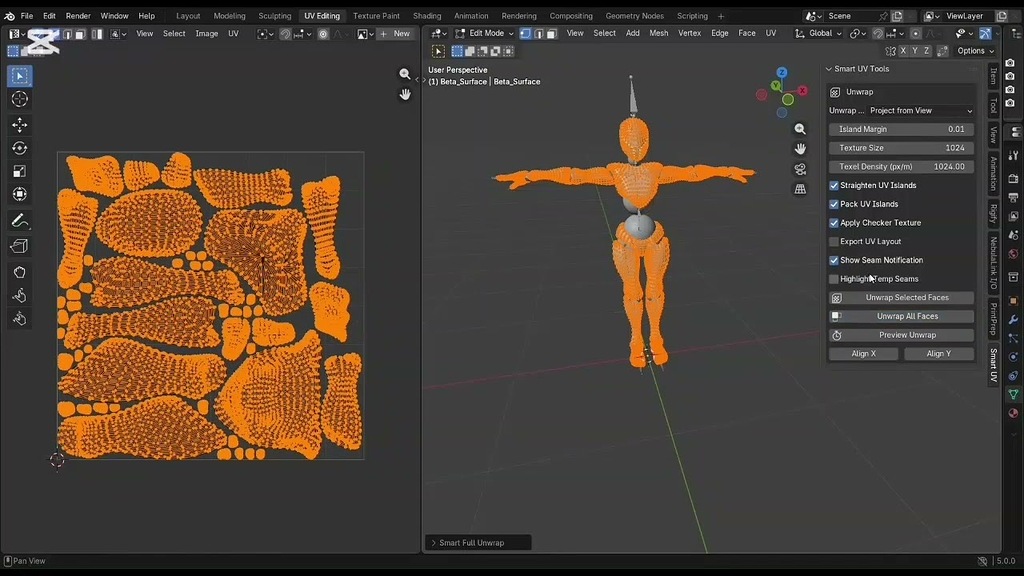Screen dimensions: 1024x576
Task: Click New image button in UV editor
Action: (395, 33)
